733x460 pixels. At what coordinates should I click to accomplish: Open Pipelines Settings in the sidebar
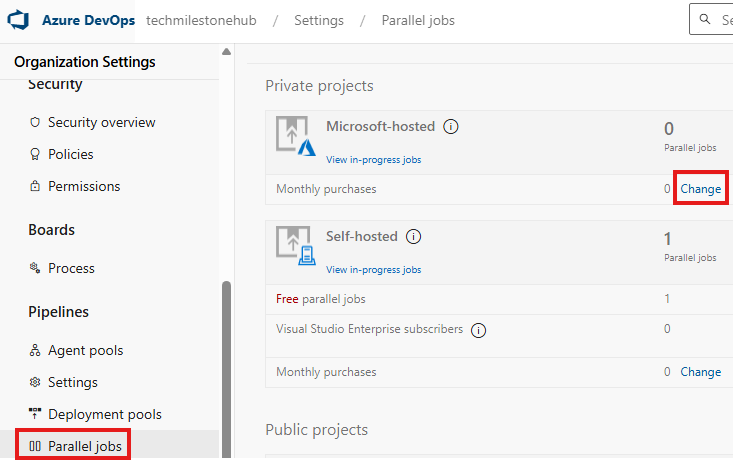(72, 382)
